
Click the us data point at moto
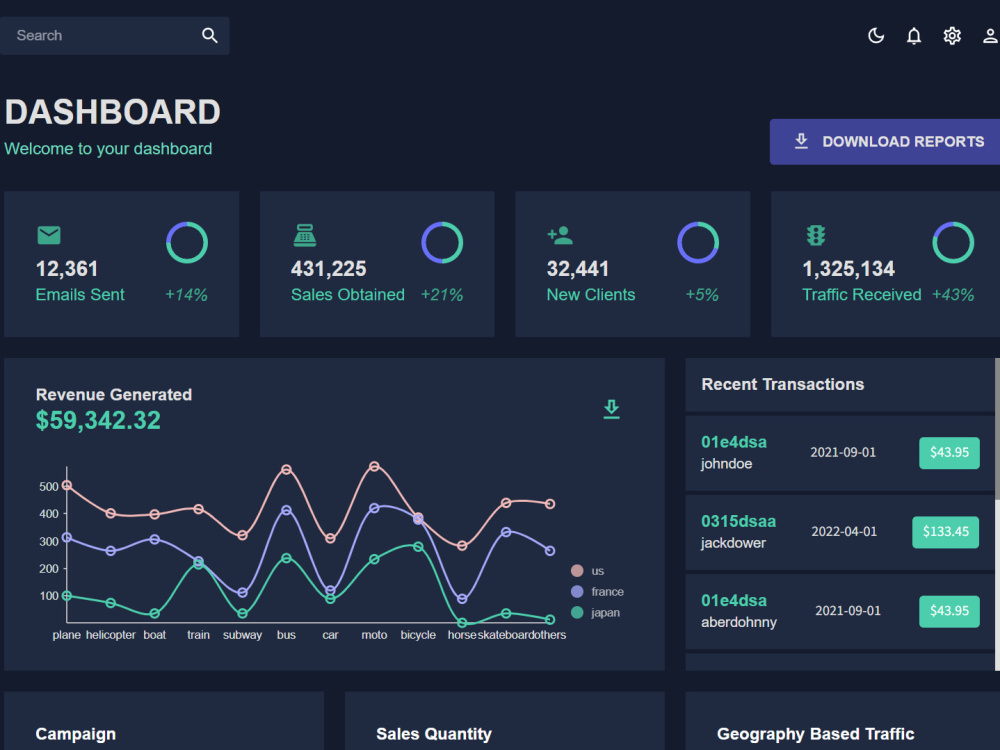pyautogui.click(x=374, y=466)
